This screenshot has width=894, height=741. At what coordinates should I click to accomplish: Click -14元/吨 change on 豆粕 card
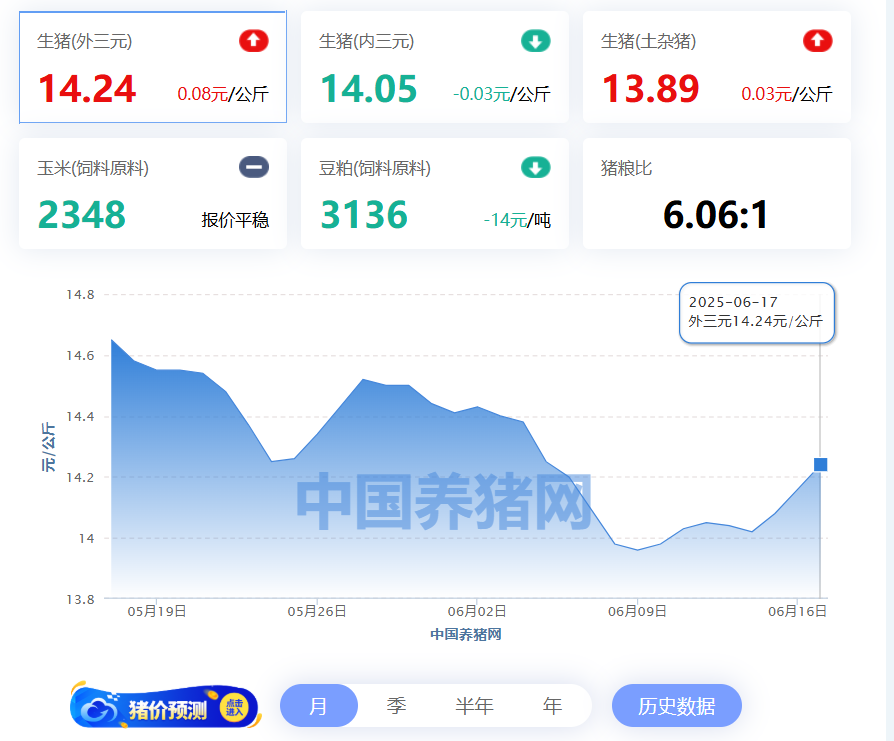[517, 220]
